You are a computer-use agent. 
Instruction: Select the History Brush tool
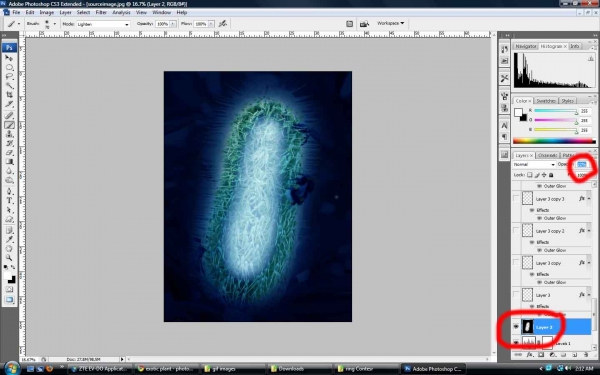(x=9, y=143)
